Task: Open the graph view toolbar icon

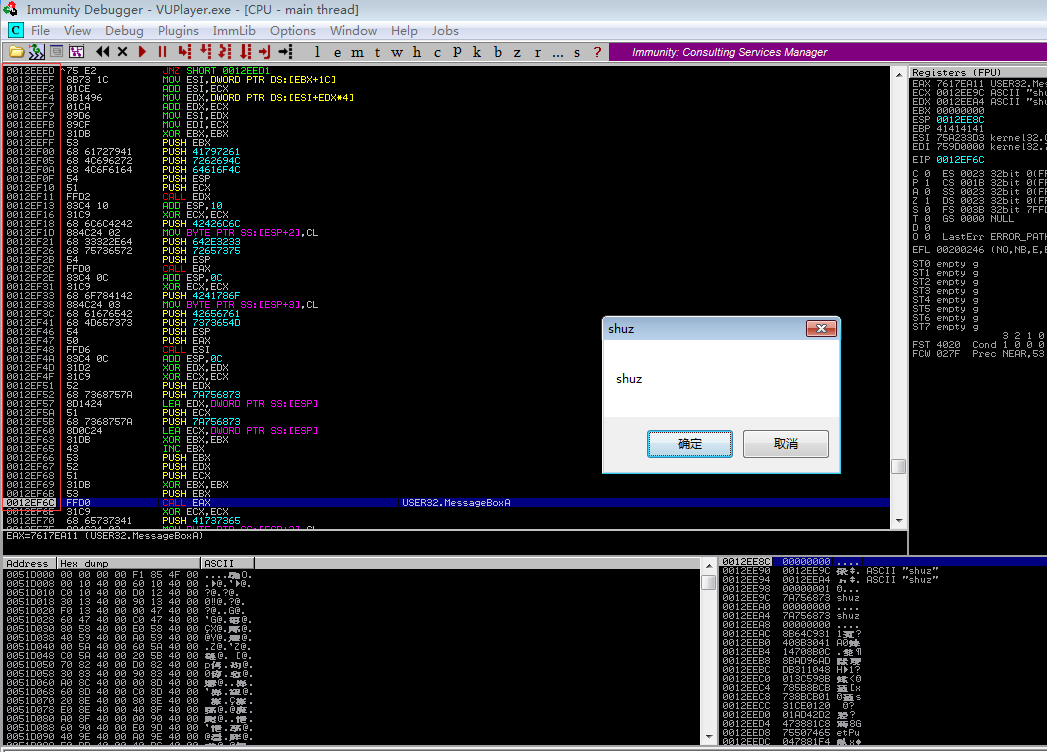Action: tap(76, 52)
